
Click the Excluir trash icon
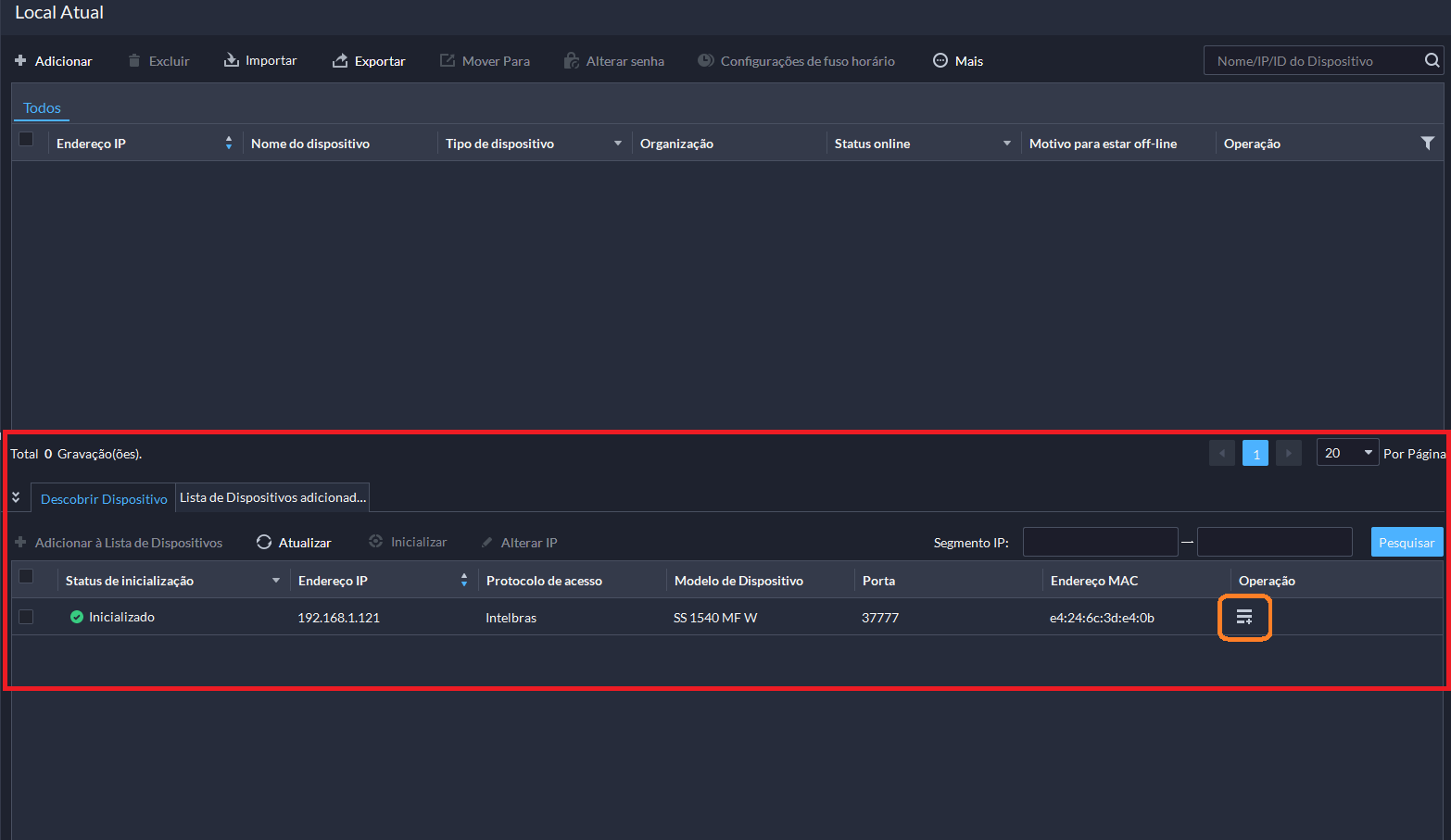[134, 61]
